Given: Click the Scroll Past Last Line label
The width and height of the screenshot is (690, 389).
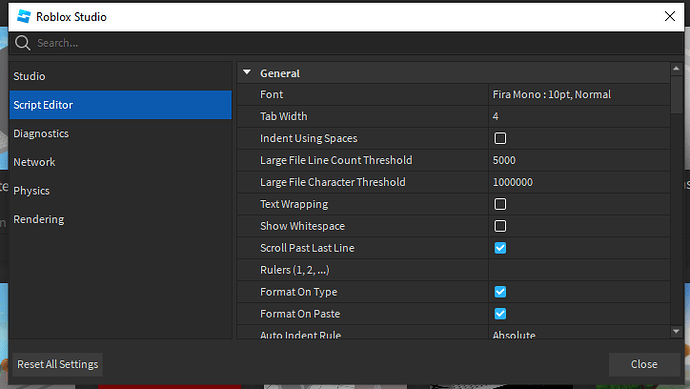Looking at the screenshot, I should point(307,248).
